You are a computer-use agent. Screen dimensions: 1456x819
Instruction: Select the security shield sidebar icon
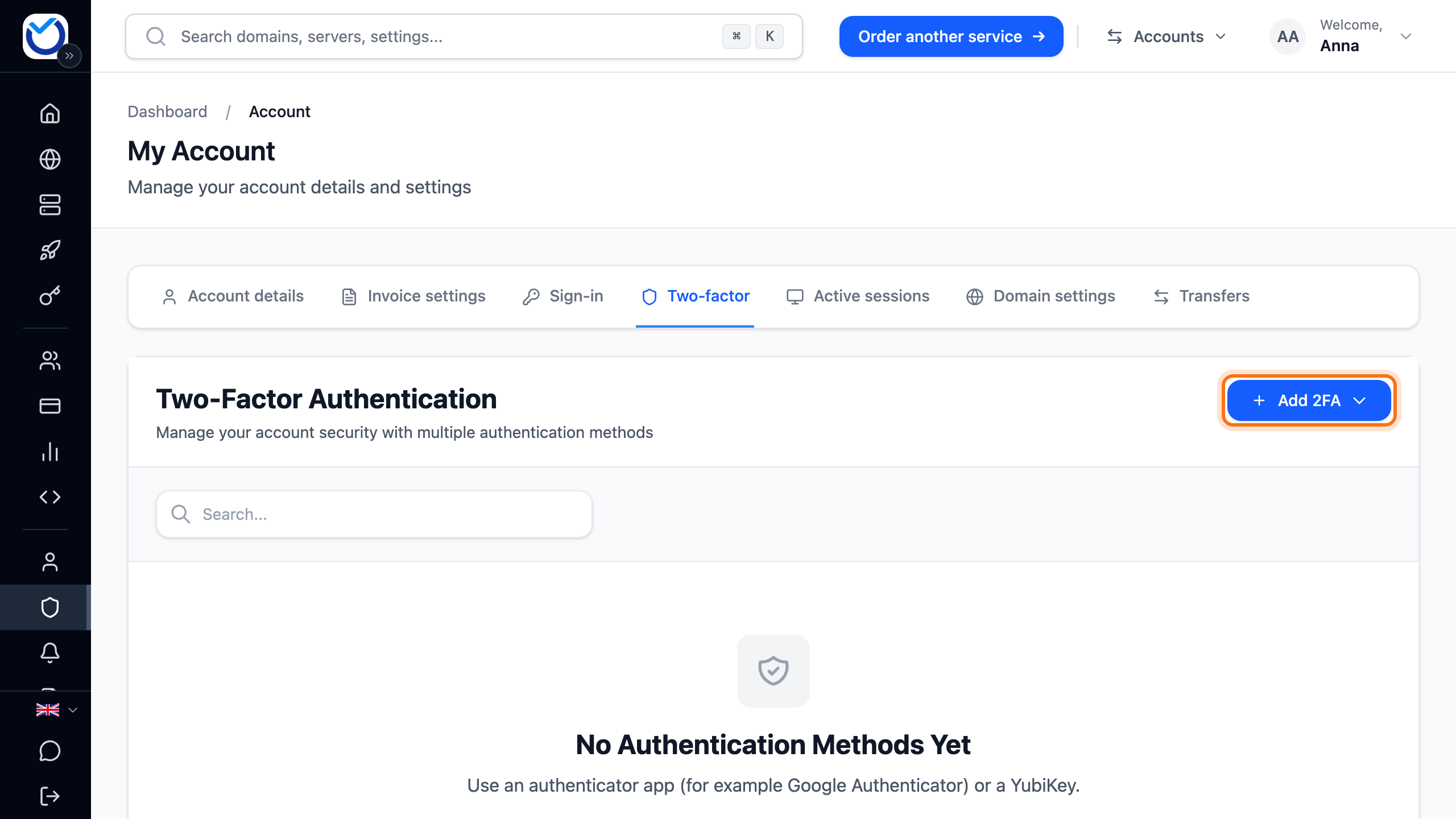(x=50, y=607)
